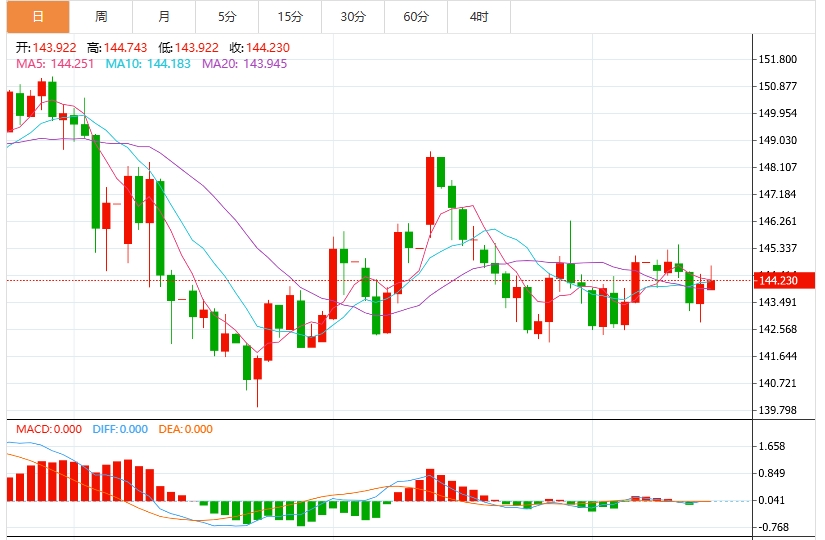Screen dimensions: 825x540
Task: Switch to the 4时 four-hour tab
Action: (479, 17)
